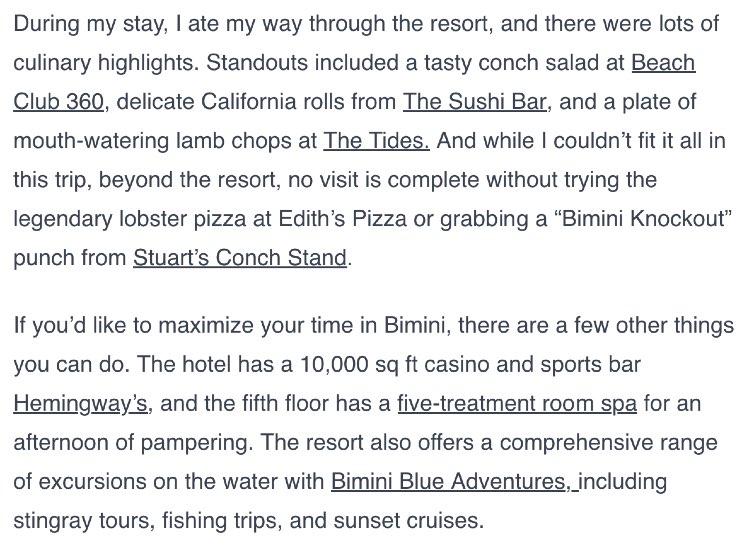Follow the Hemingway's sports bar link
Image resolution: width=754 pixels, height=548 pixels.
point(80,404)
